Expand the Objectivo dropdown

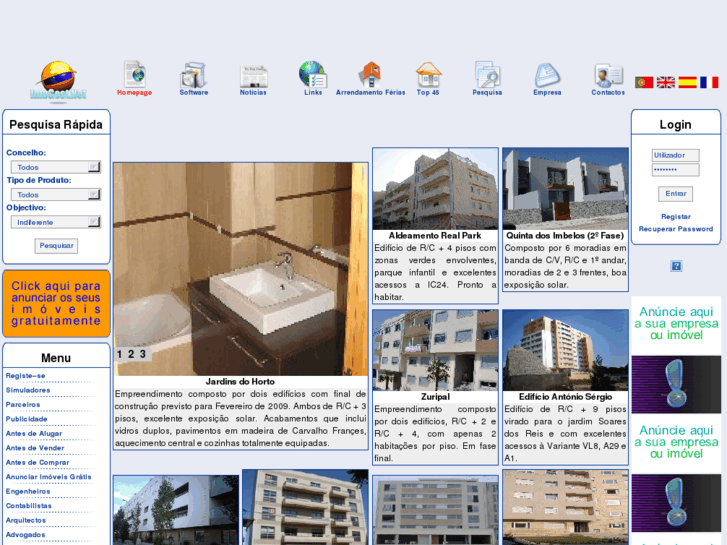(x=56, y=222)
